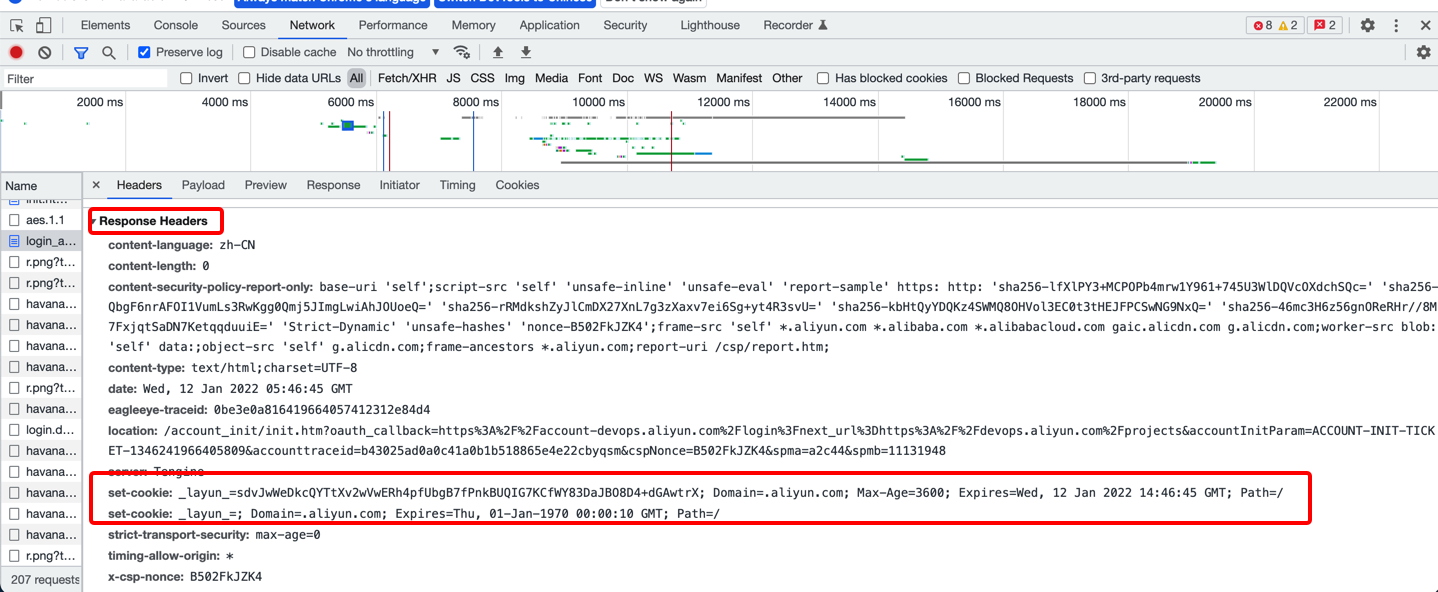
Task: Import HAR file with upload arrow
Action: (x=498, y=52)
